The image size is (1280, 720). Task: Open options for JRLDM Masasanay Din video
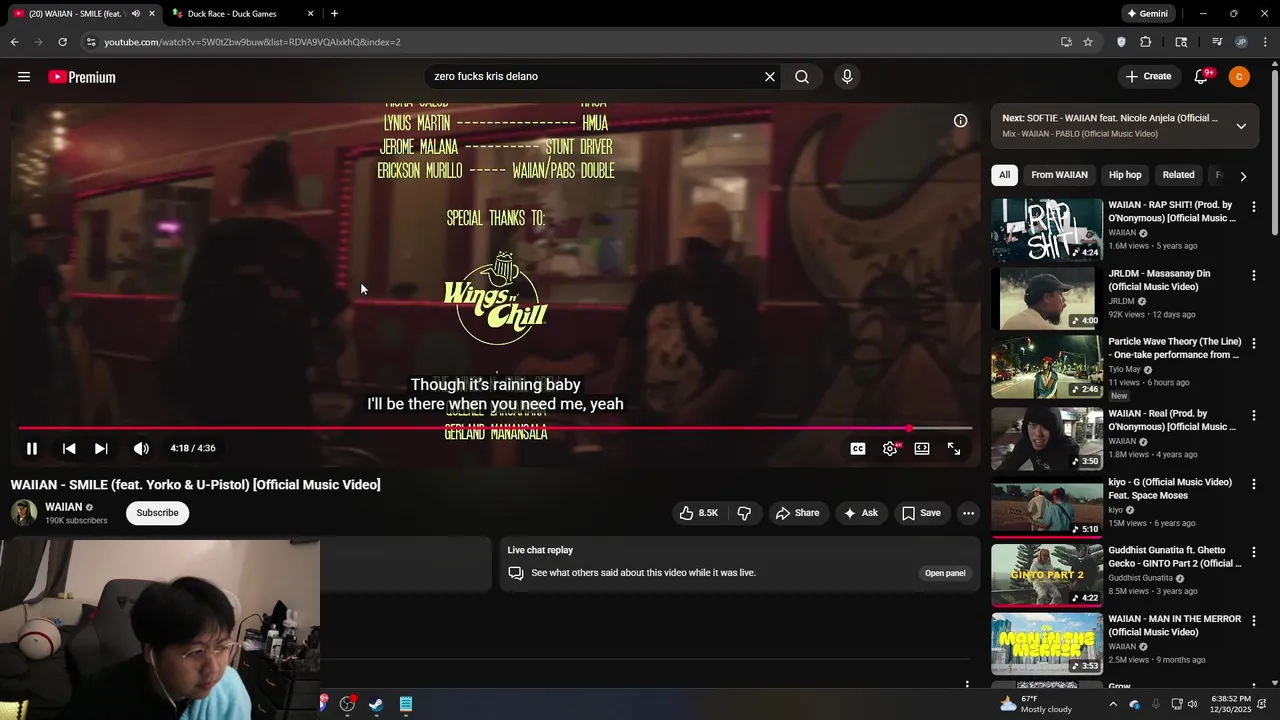[1254, 275]
